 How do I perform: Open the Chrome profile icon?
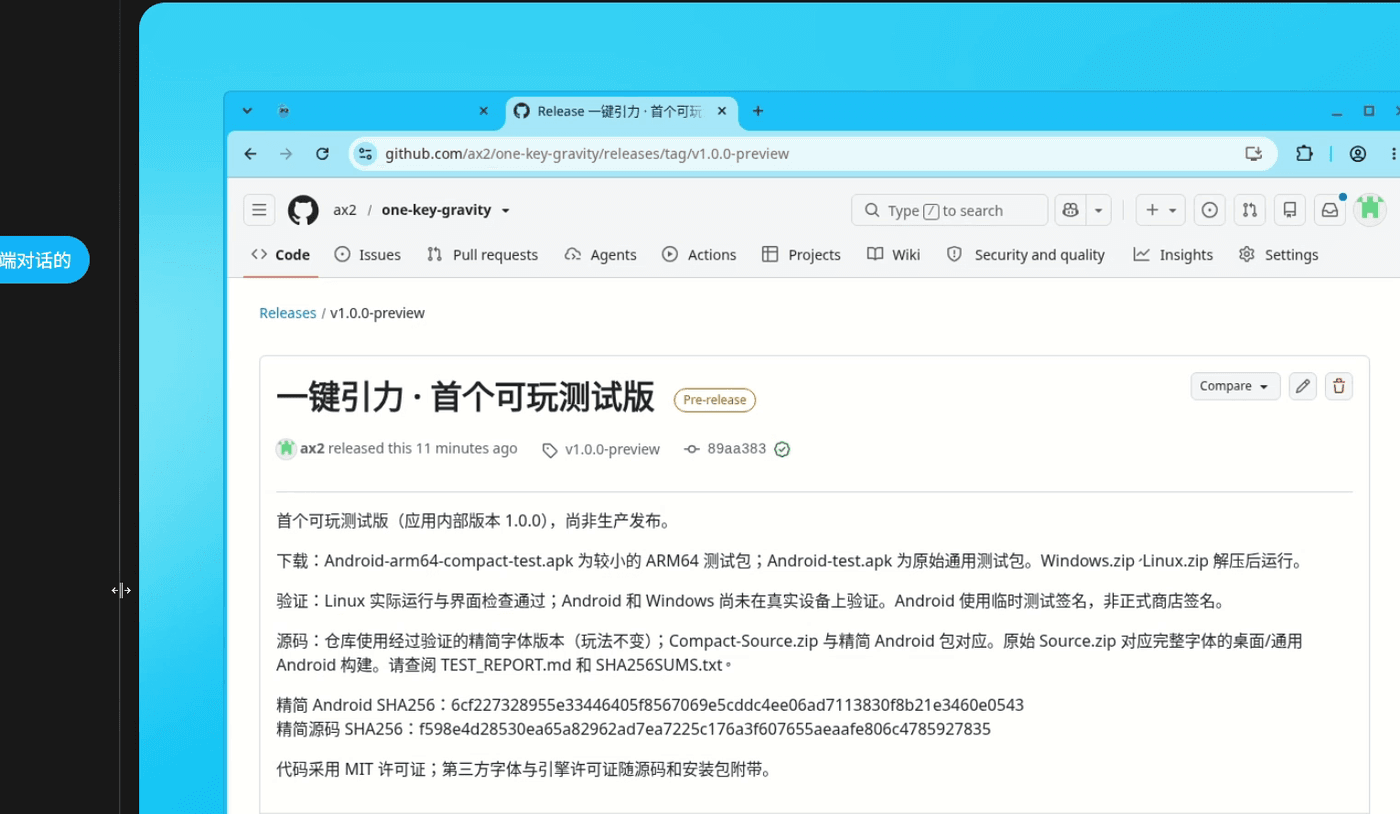click(x=1358, y=154)
